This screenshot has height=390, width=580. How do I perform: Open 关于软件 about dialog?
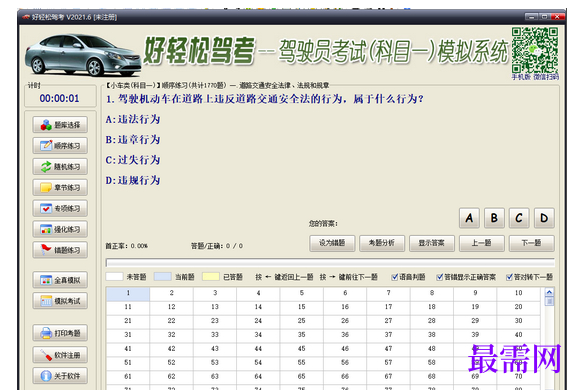60,376
